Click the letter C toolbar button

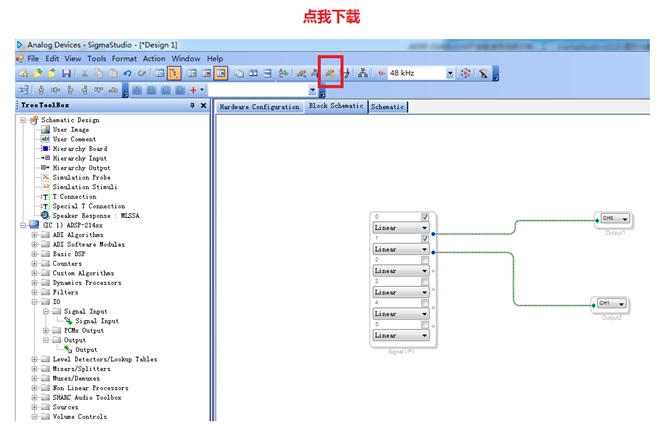pyautogui.click(x=166, y=90)
